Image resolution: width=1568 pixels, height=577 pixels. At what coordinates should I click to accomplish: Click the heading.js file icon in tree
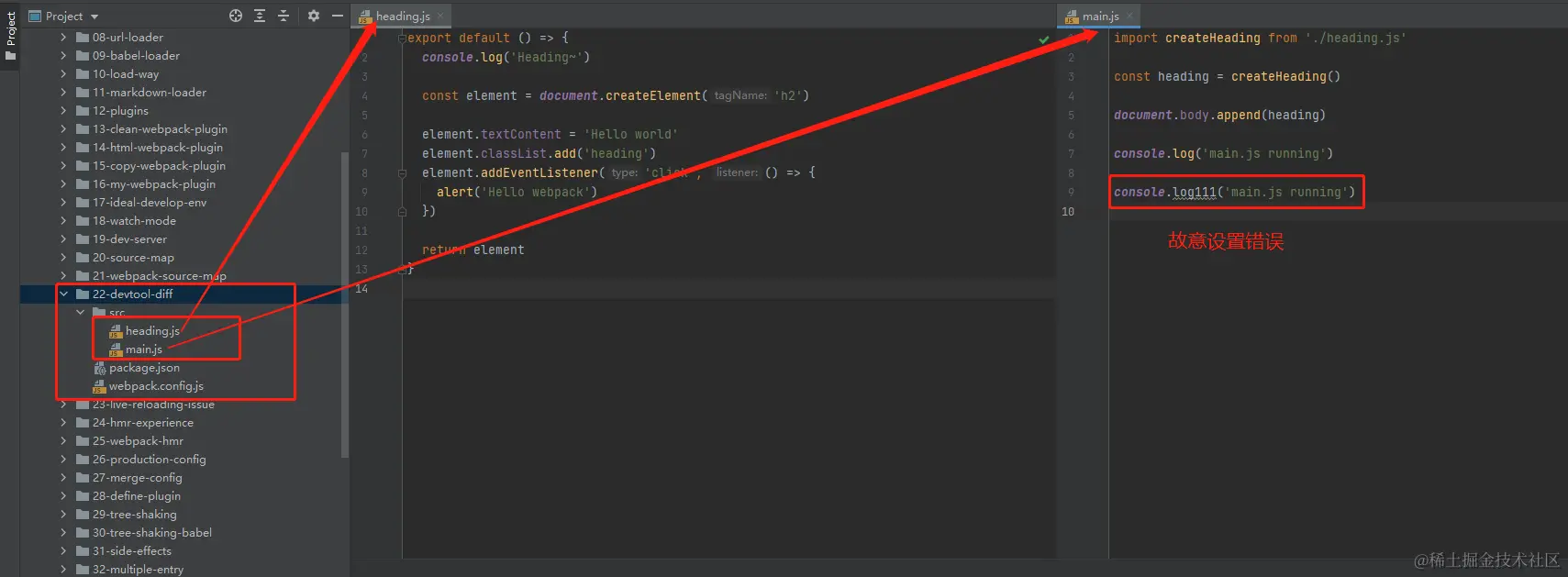coord(116,331)
